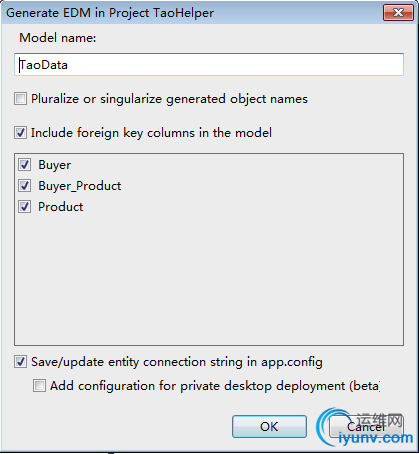Screen dimensions: 419x454
Task: Disable Save/update entity connection string checkbox
Action: tap(20, 362)
